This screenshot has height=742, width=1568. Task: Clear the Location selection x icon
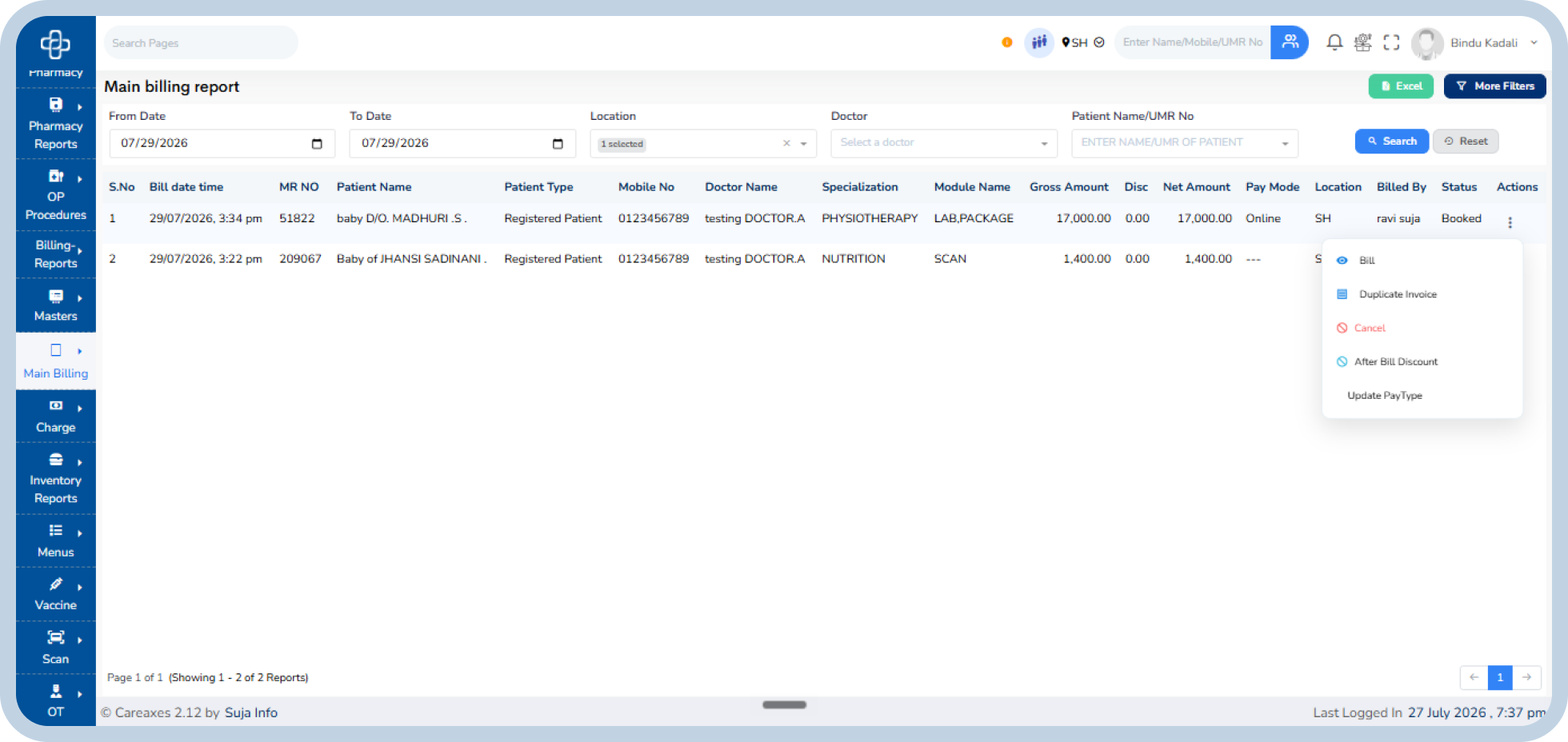pos(786,143)
